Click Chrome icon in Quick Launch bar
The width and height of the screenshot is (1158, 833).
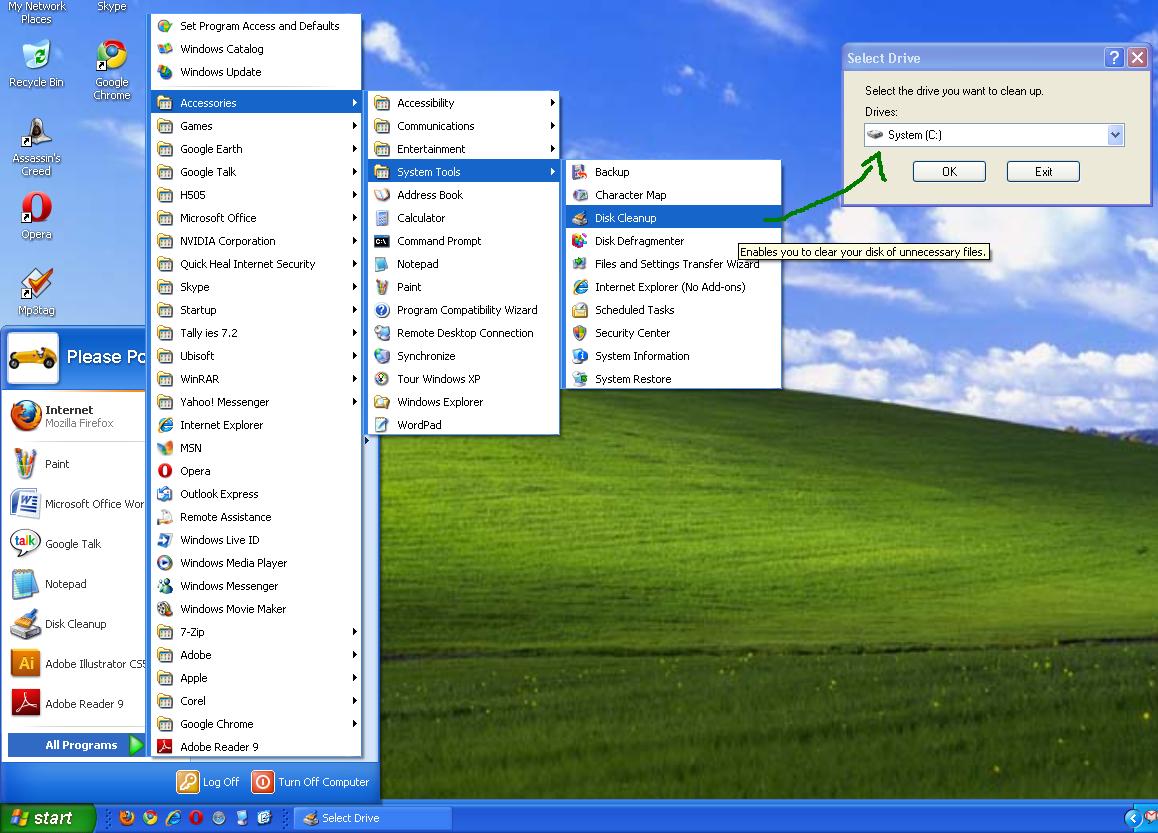tap(150, 817)
